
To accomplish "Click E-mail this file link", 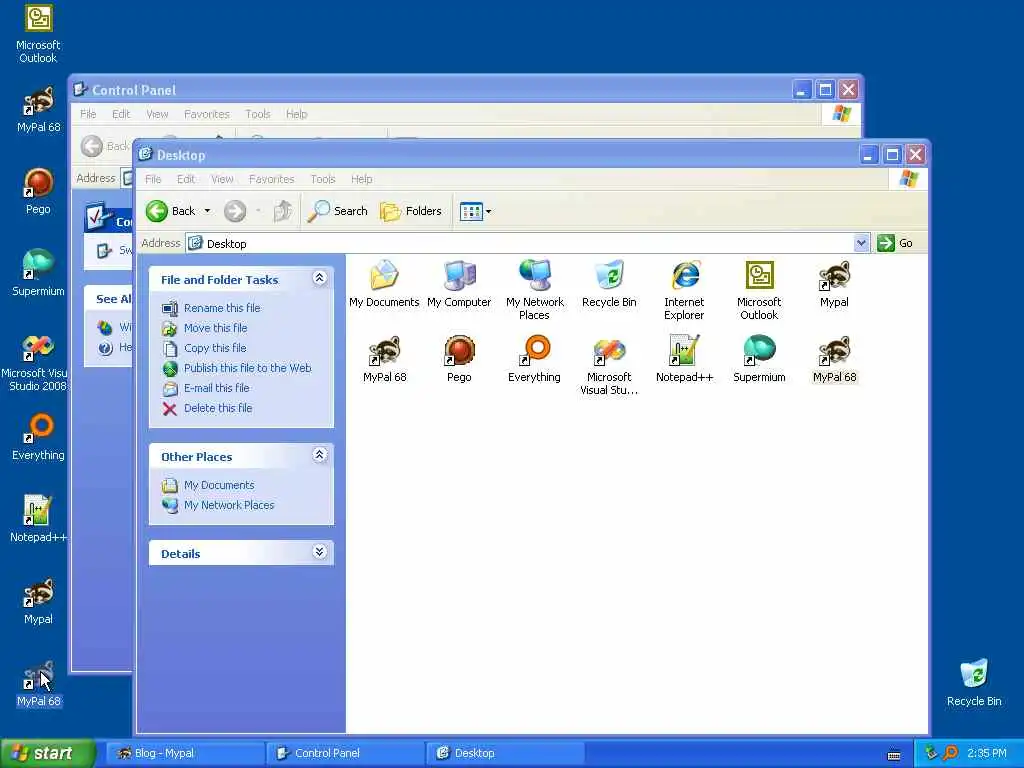I will pyautogui.click(x=217, y=388).
